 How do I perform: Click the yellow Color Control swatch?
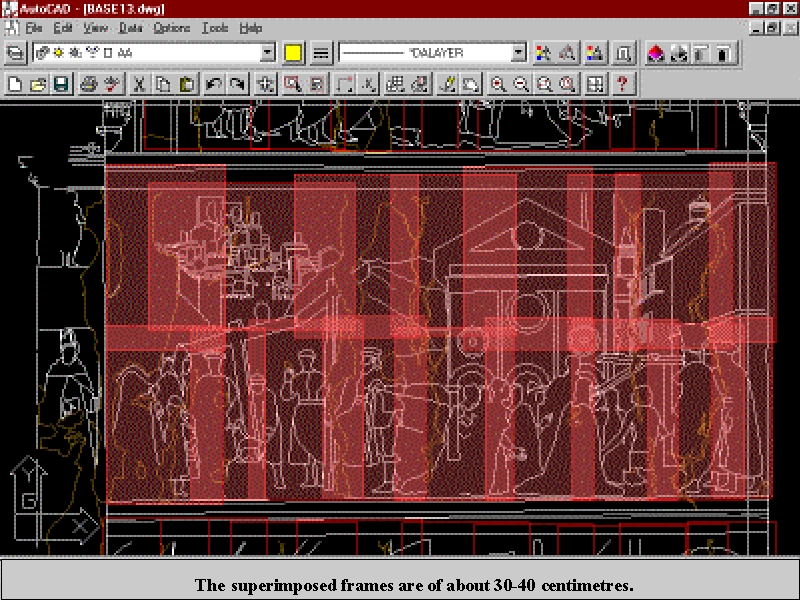click(293, 53)
